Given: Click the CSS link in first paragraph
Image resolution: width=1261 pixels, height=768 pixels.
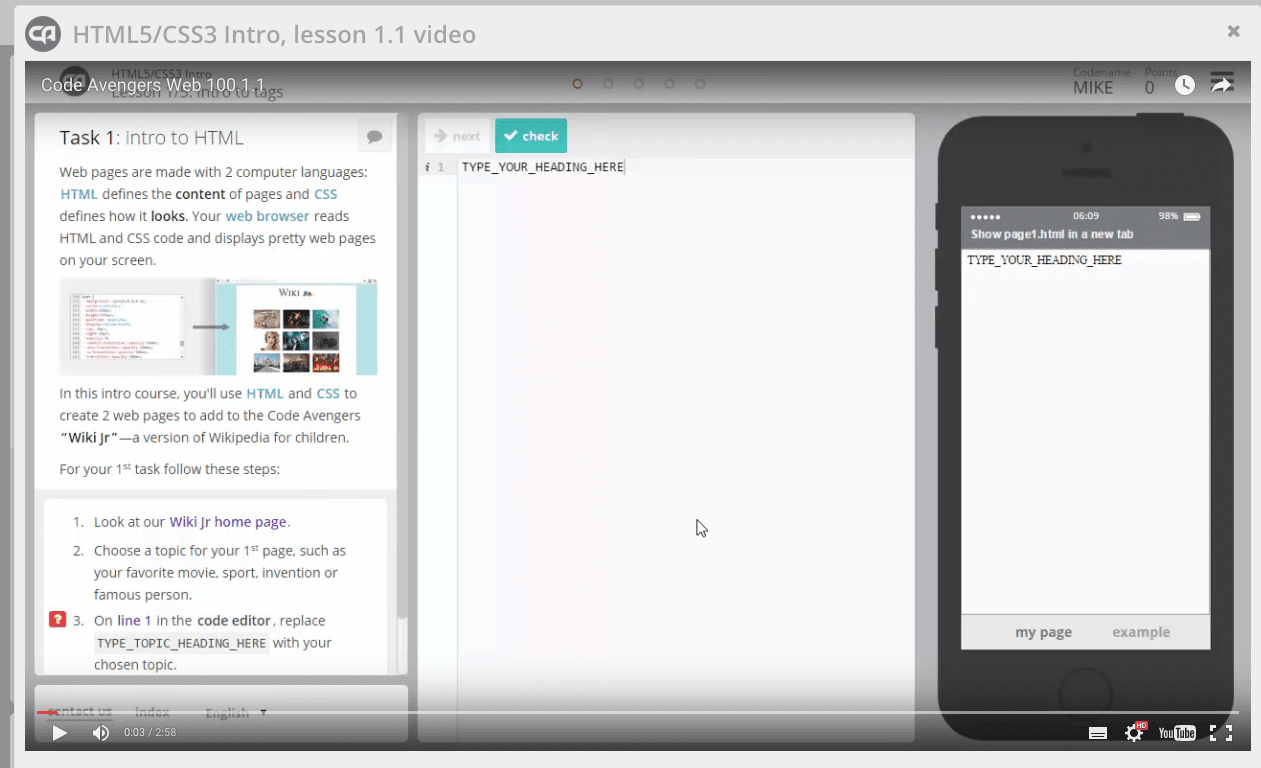Looking at the screenshot, I should click(325, 194).
